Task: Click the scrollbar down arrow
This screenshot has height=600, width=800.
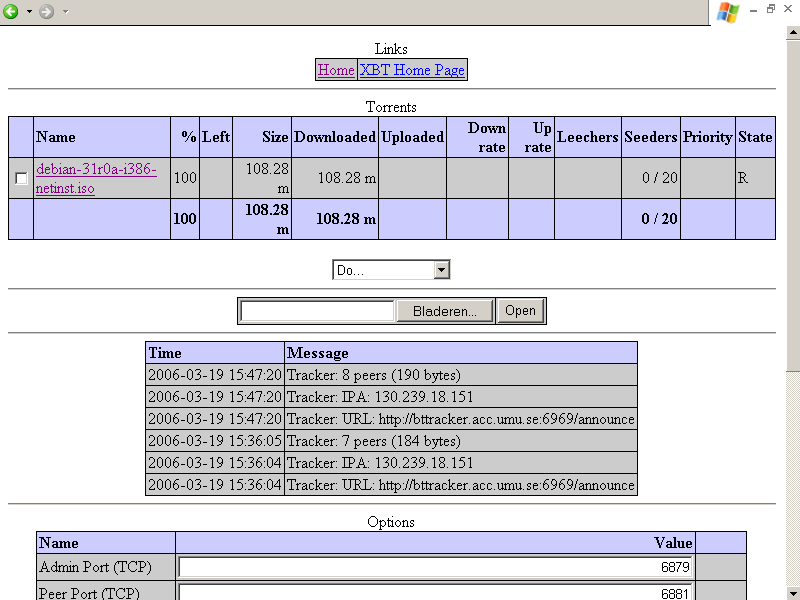Action: 792,592
